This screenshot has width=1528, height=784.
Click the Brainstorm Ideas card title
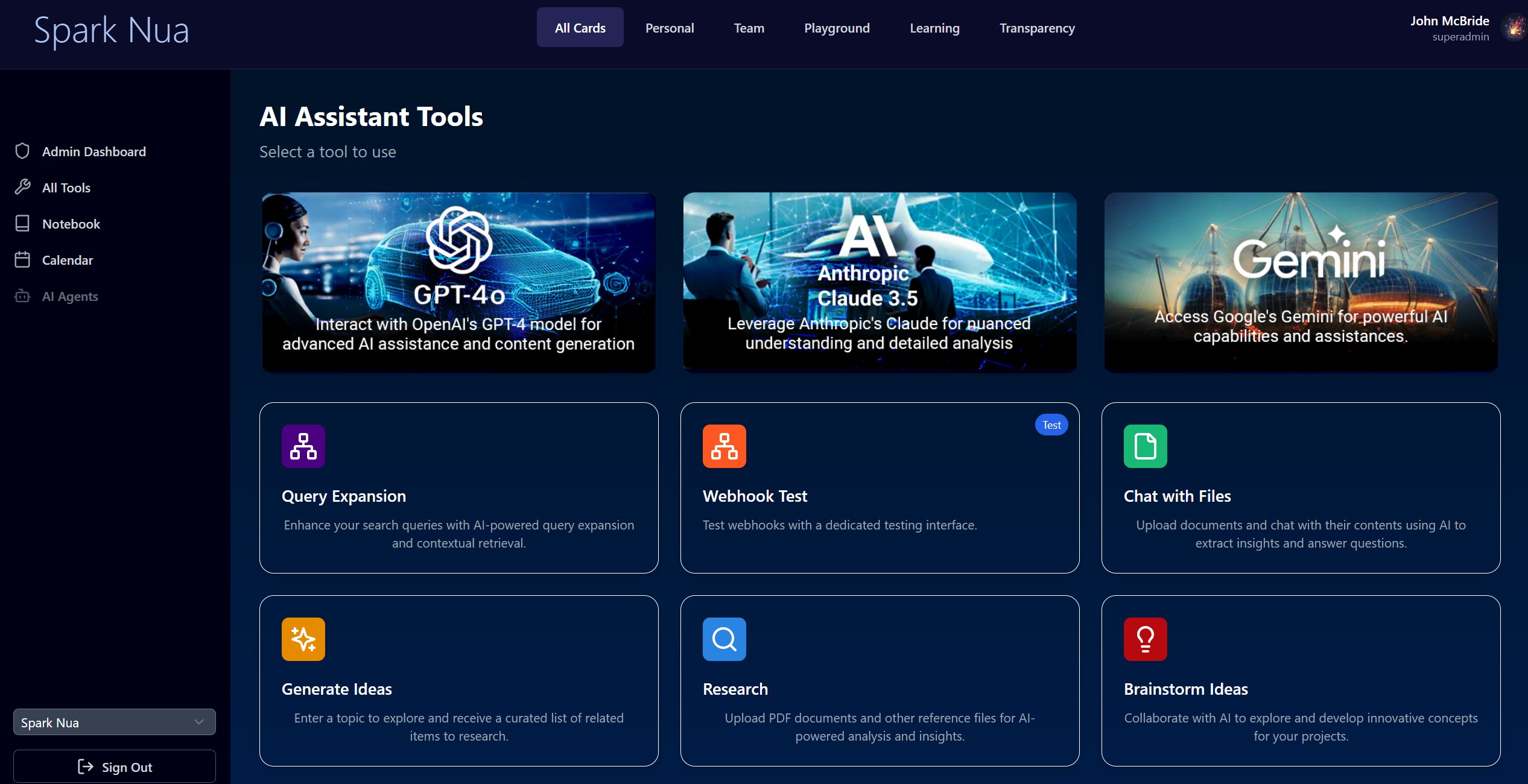click(1185, 689)
